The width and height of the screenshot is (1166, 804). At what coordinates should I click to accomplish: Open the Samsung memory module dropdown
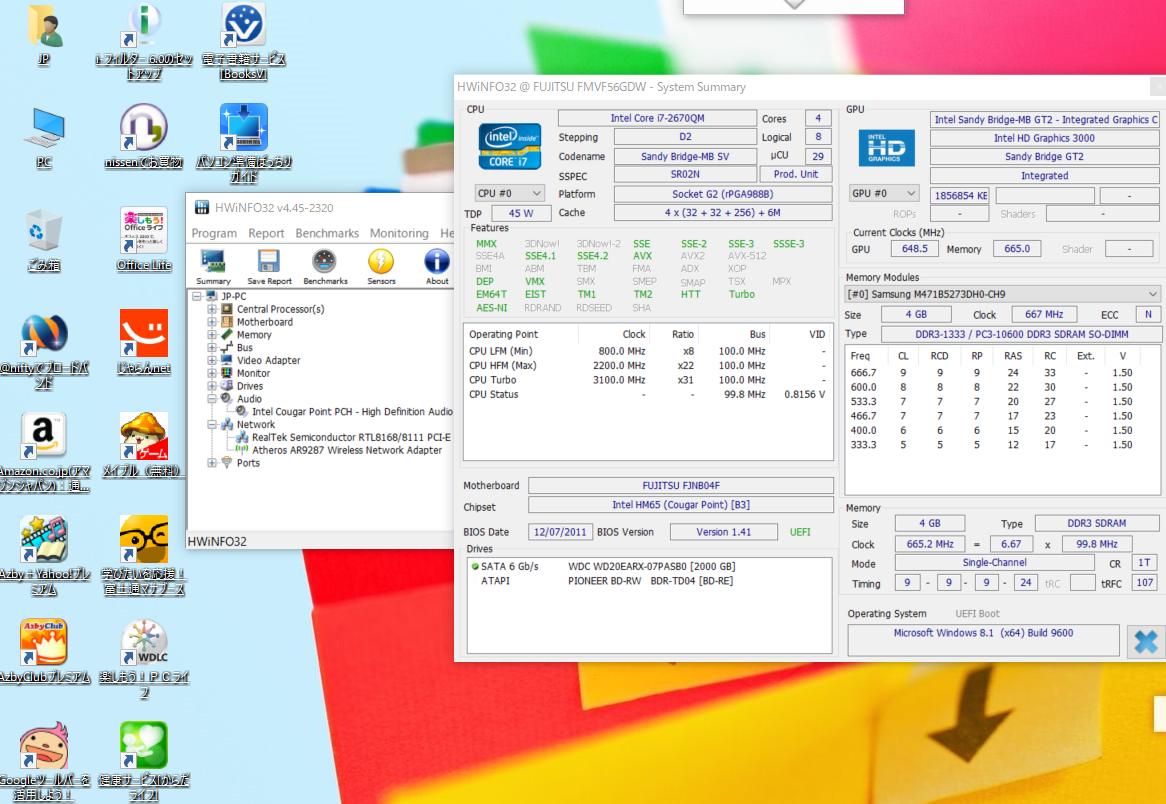1002,294
